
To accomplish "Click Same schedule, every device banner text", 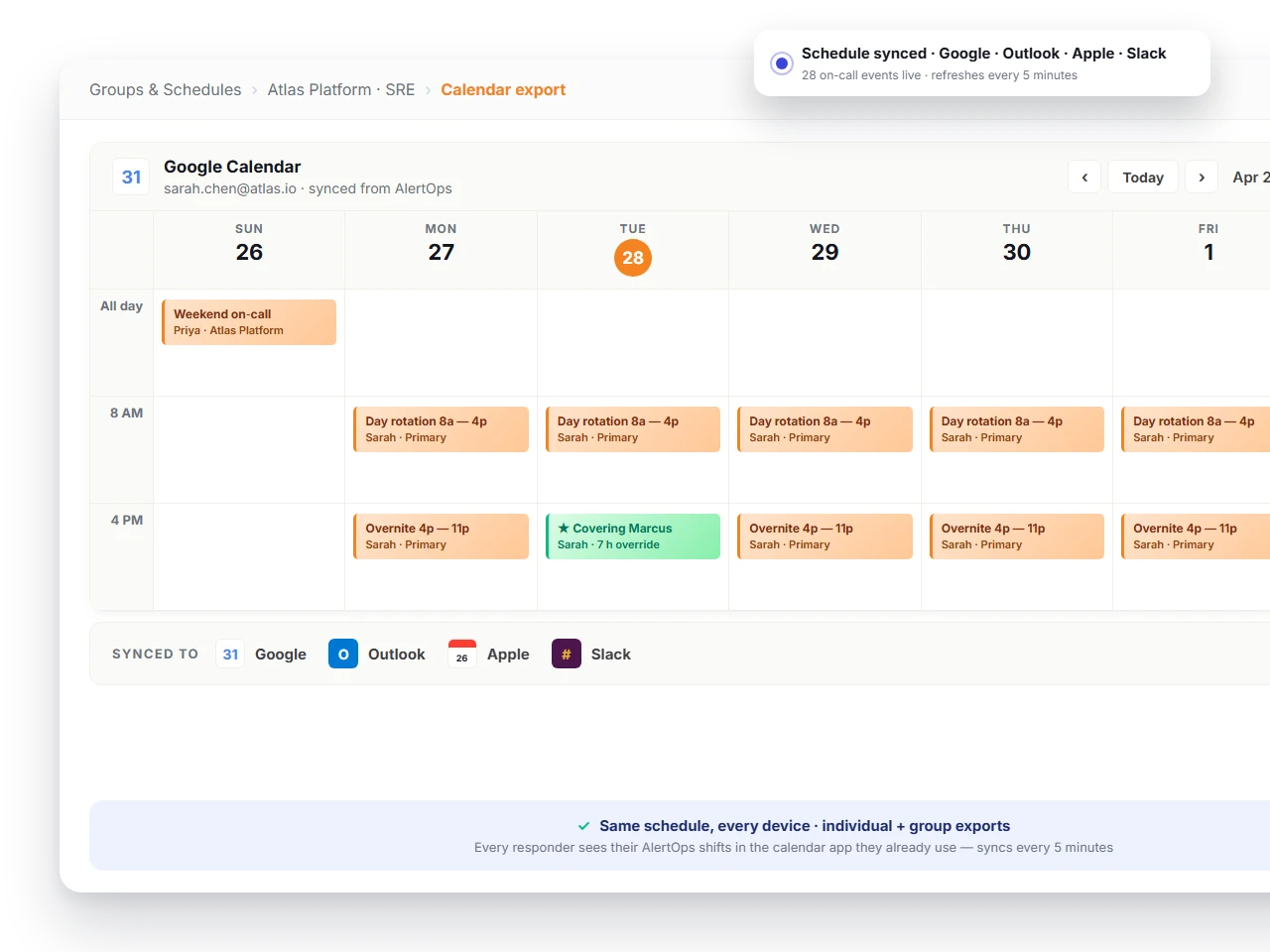I will point(805,826).
